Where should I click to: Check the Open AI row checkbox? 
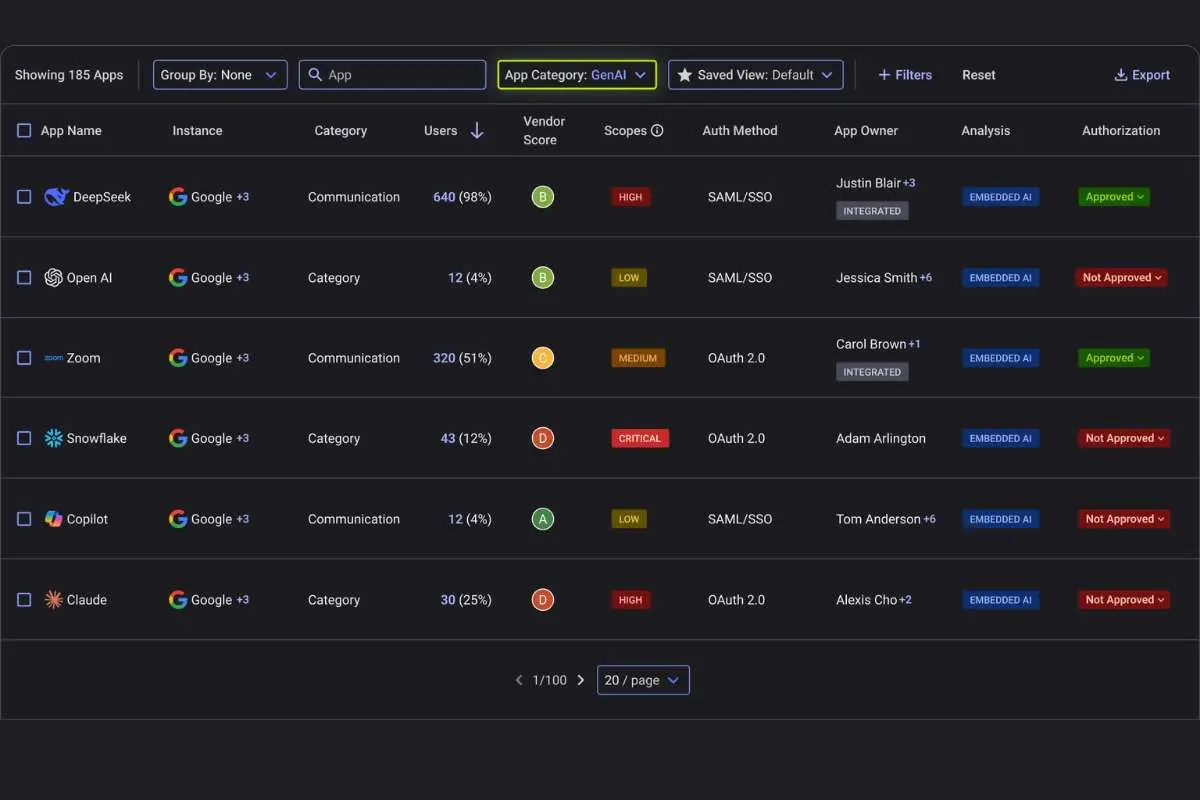(x=24, y=278)
